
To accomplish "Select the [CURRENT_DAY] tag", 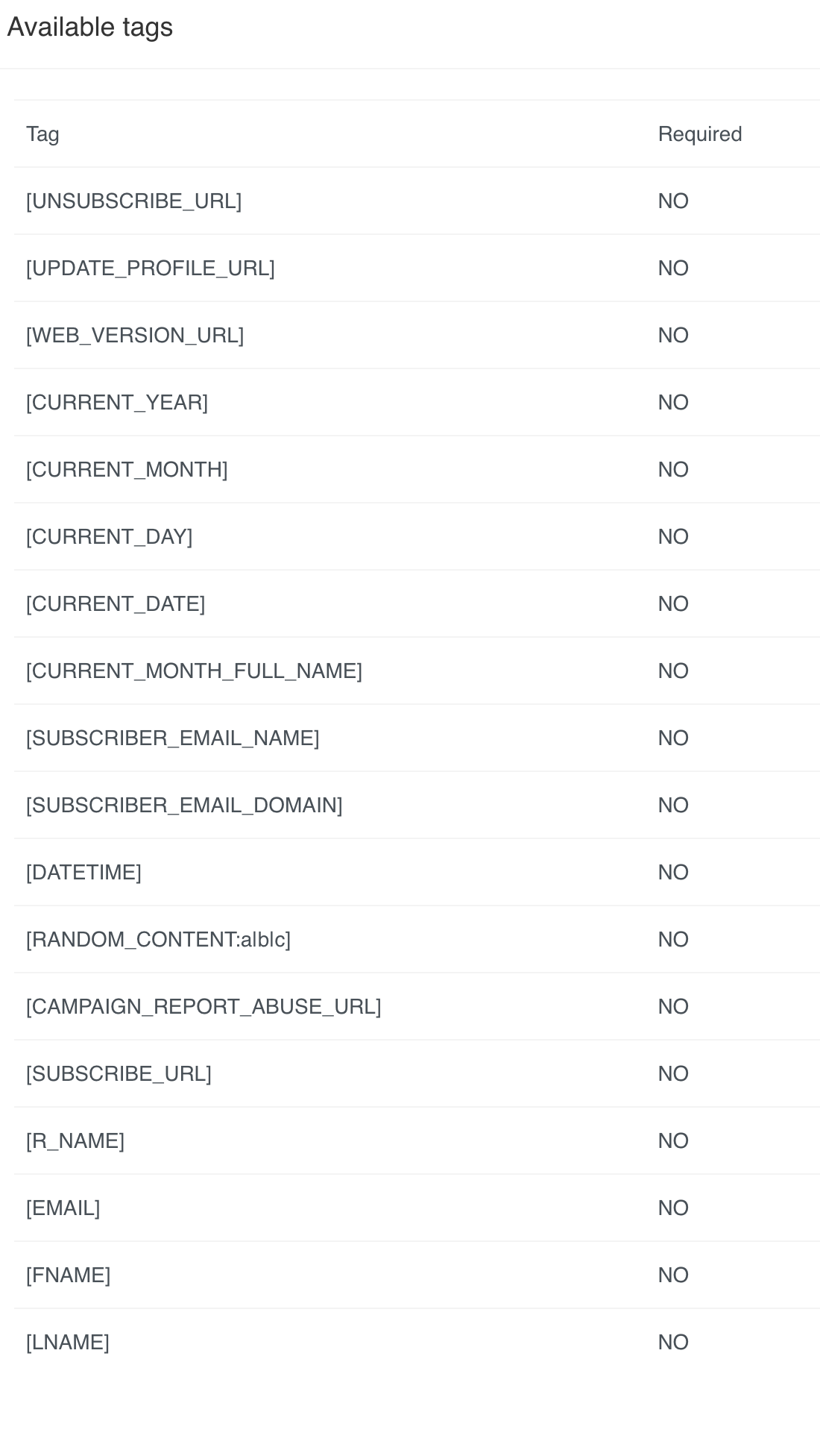I will pos(110,537).
